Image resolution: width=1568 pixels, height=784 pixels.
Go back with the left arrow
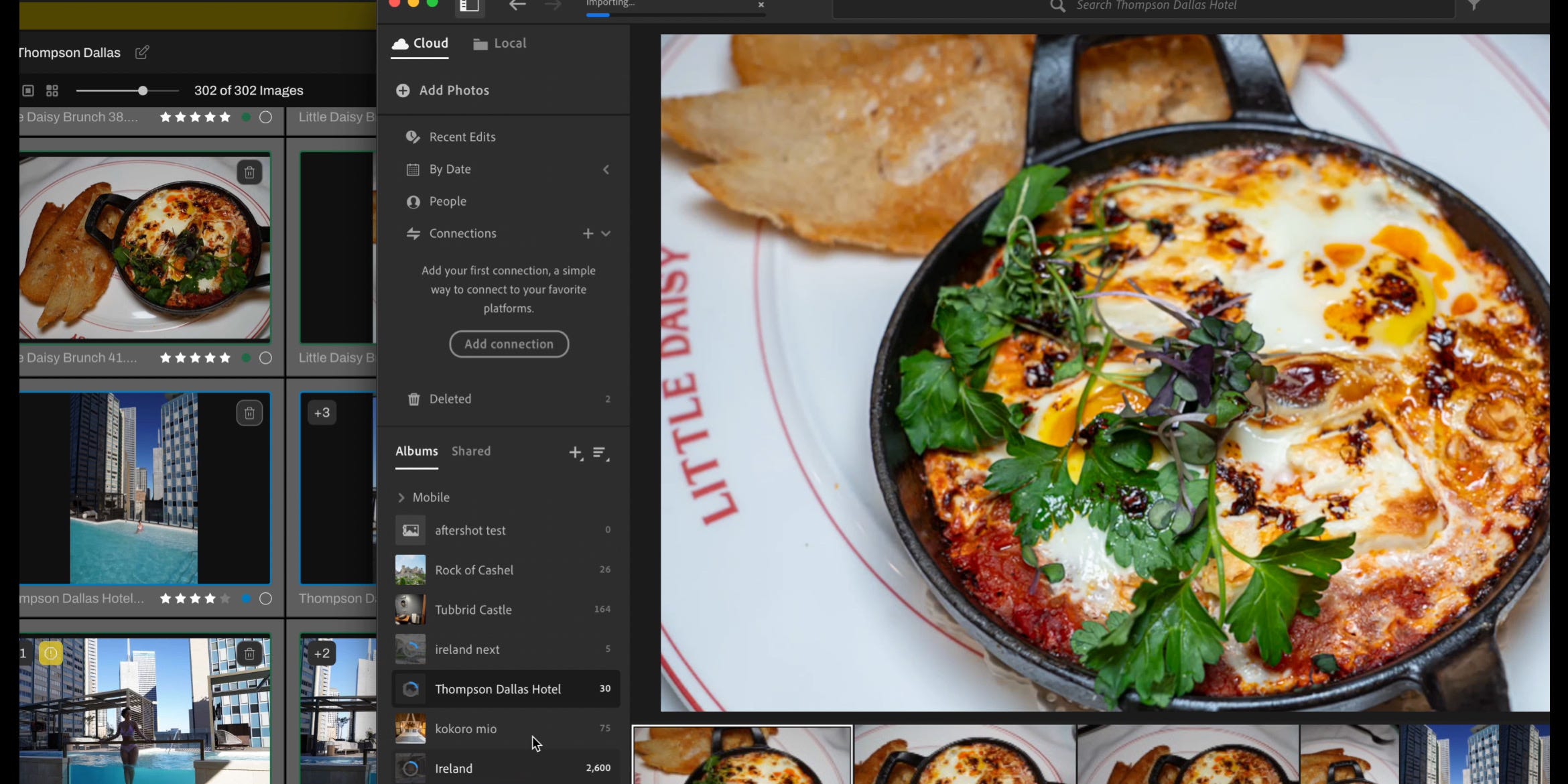click(517, 6)
